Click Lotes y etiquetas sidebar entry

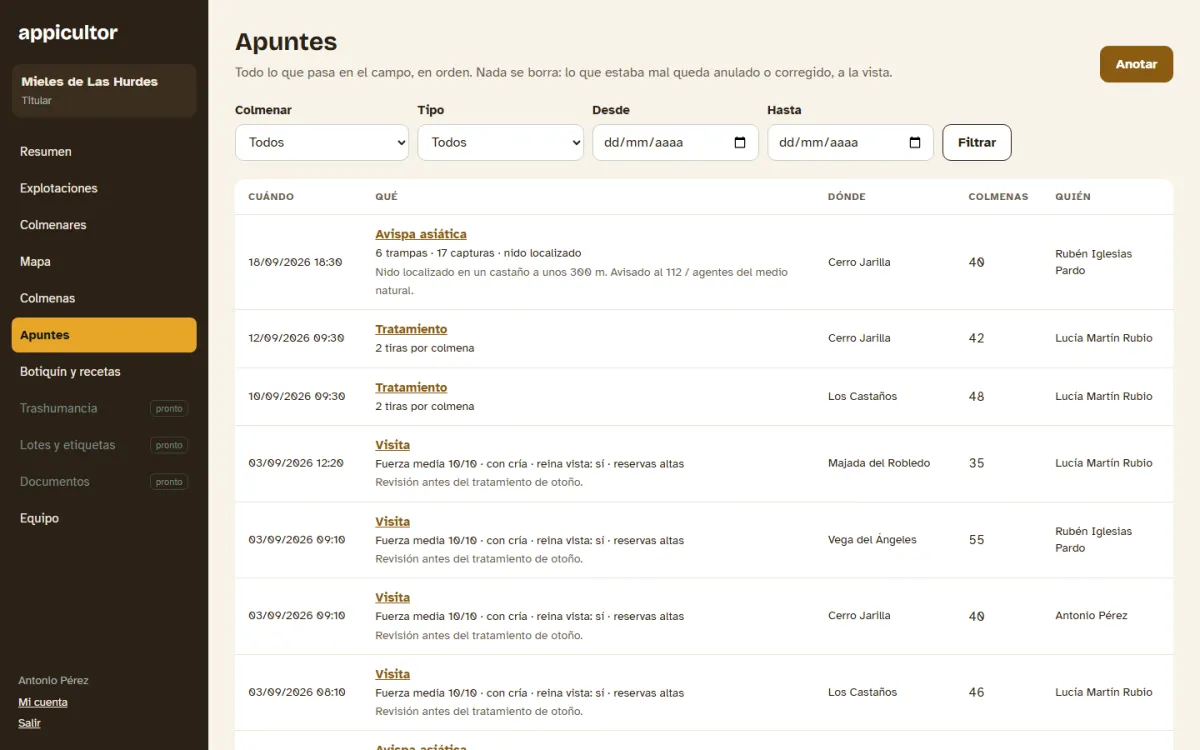(104, 445)
